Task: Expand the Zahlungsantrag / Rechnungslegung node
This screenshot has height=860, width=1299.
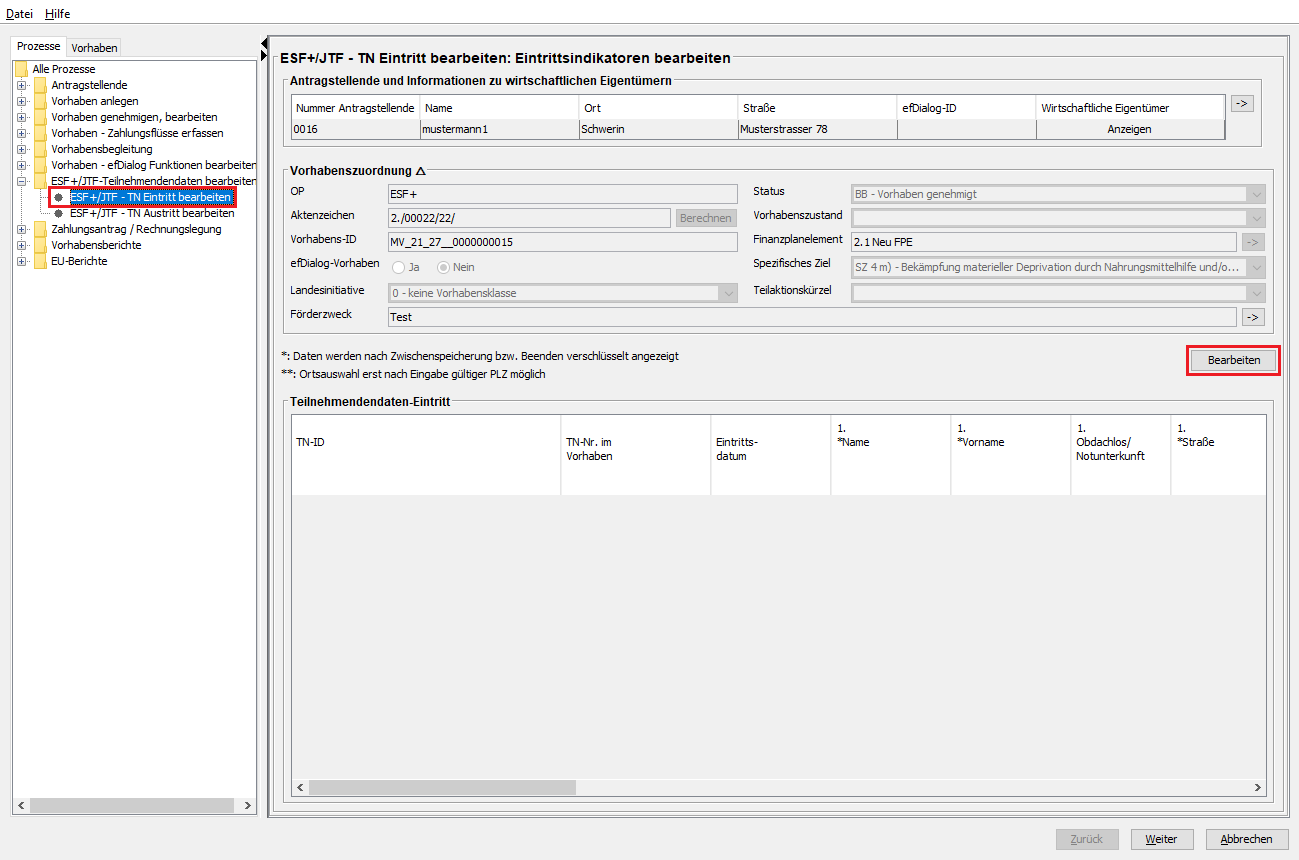Action: pyautogui.click(x=21, y=229)
